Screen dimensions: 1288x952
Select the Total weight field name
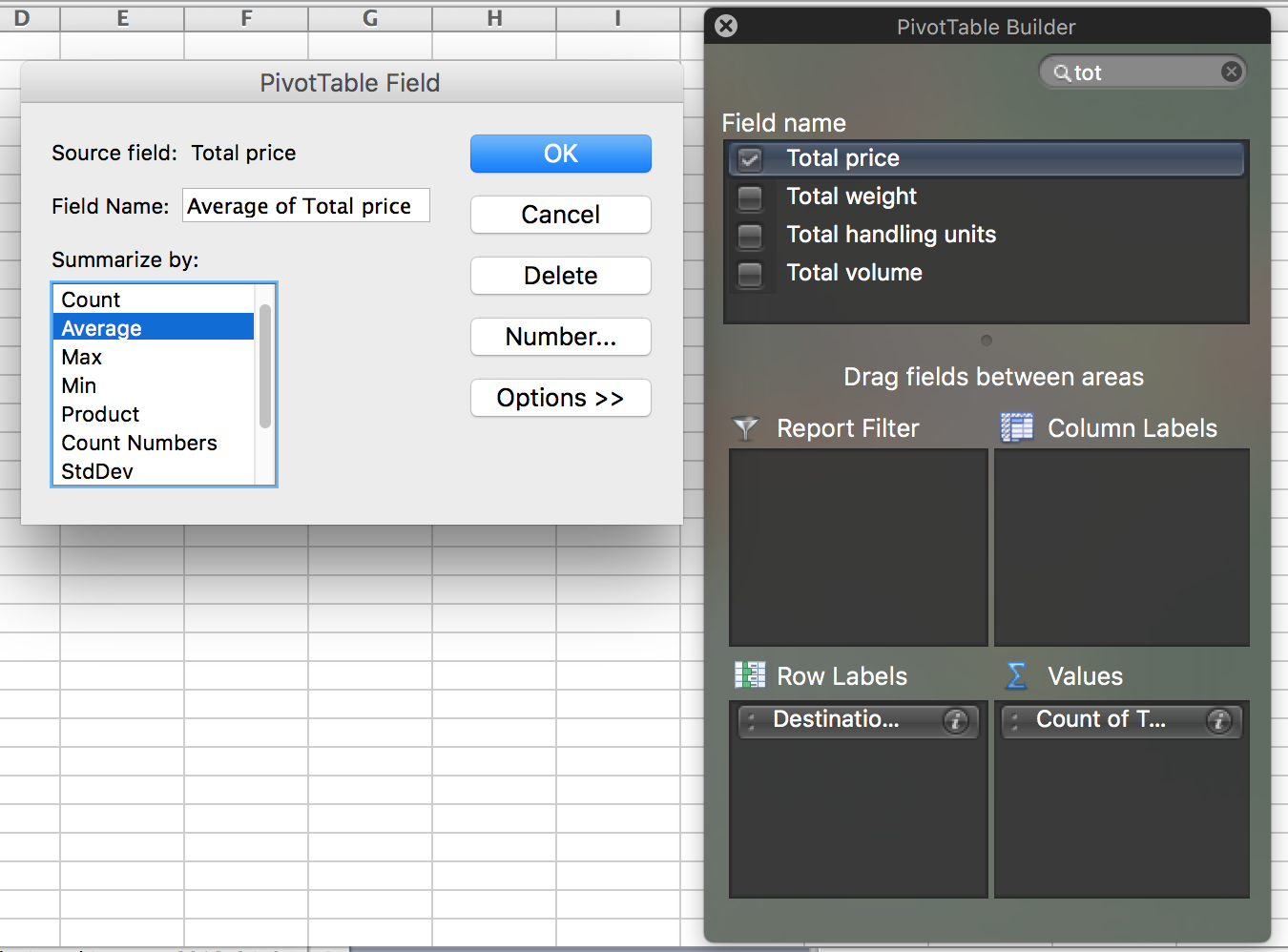[x=851, y=197]
